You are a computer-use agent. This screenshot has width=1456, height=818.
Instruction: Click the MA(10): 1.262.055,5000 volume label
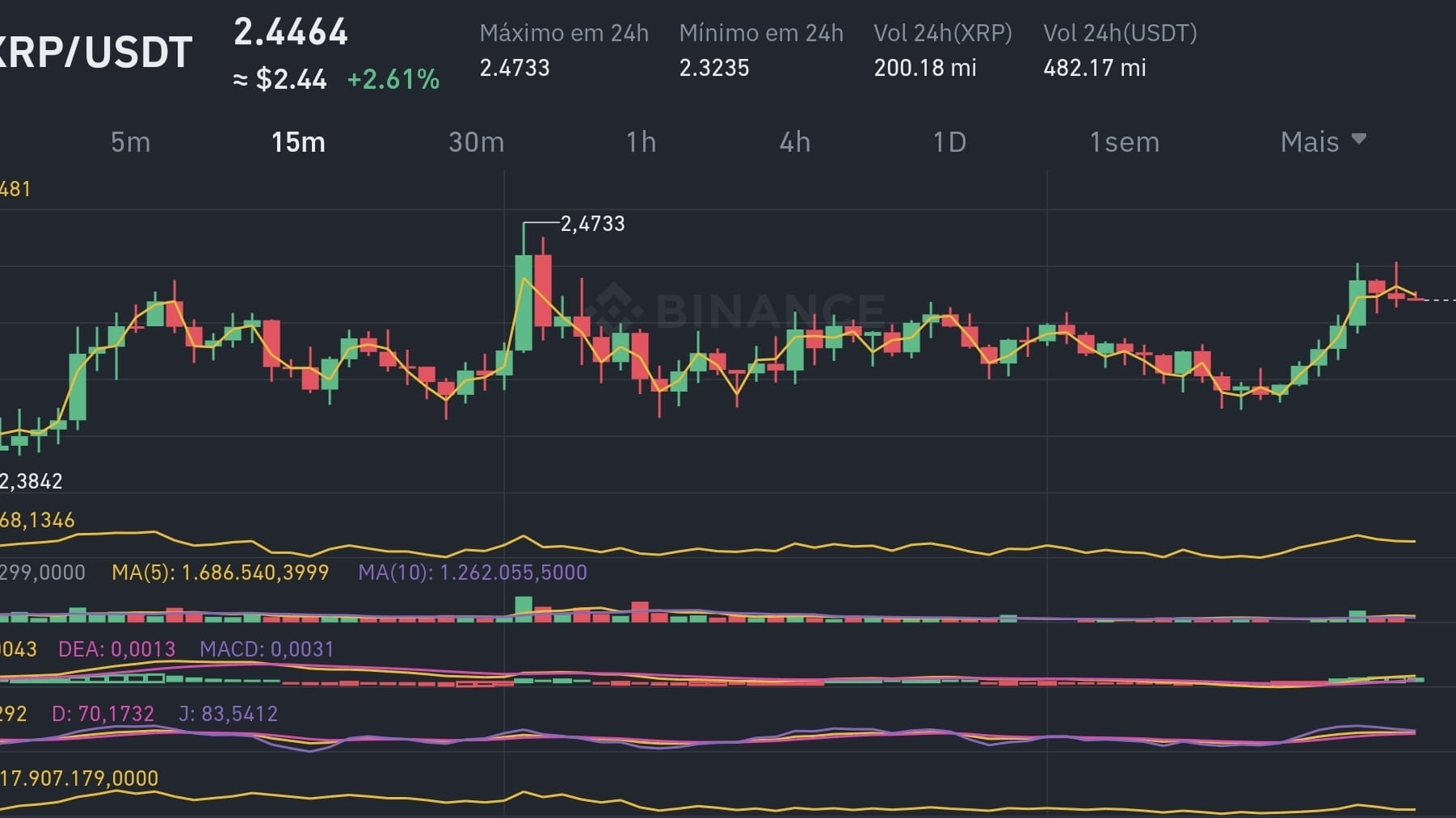473,573
